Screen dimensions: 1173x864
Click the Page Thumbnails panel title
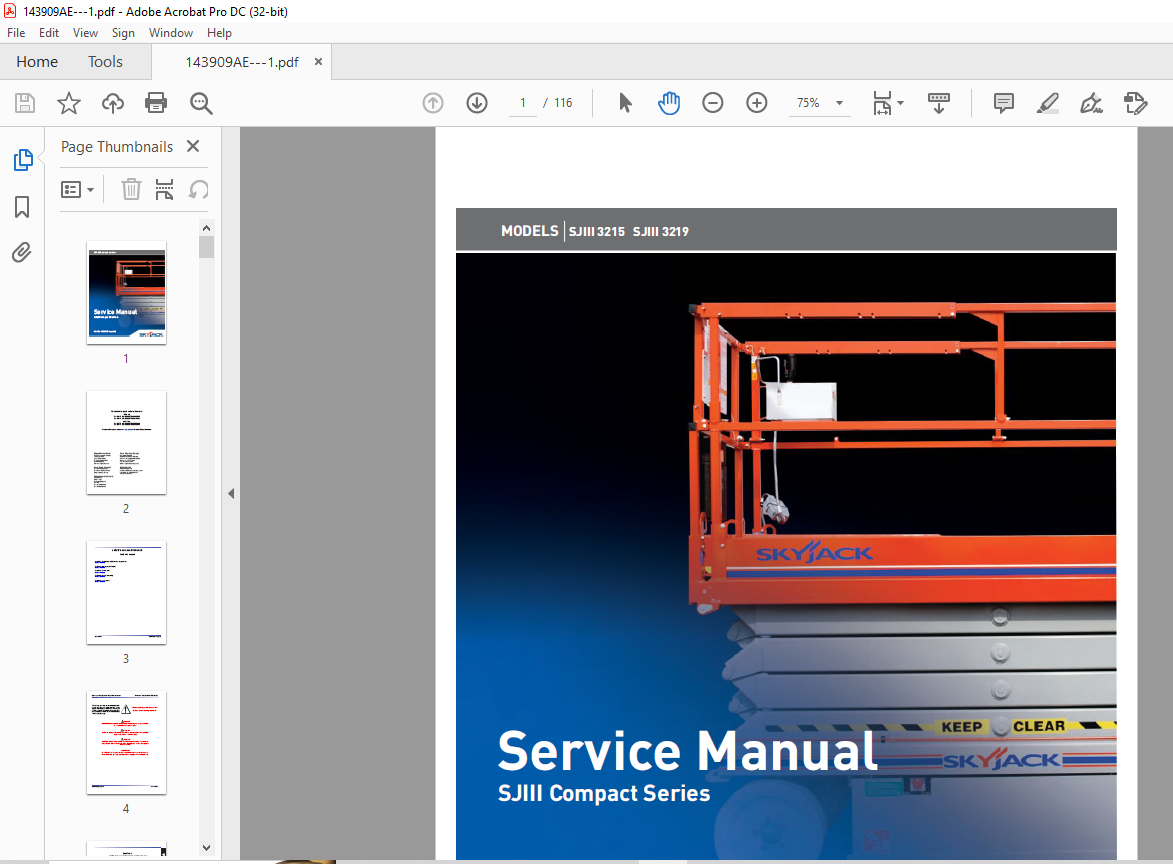pos(117,147)
